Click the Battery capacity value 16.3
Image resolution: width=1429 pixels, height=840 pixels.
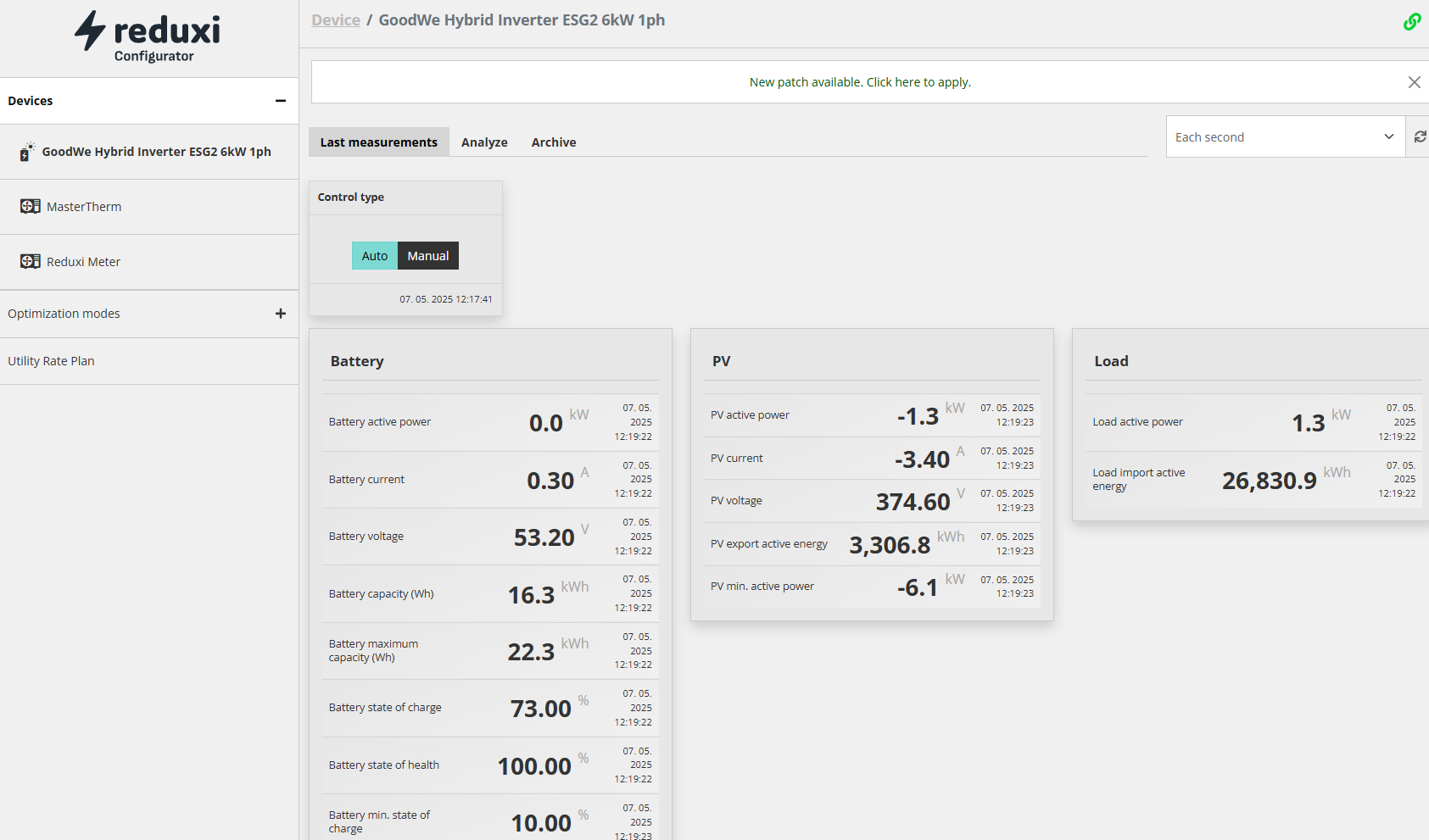click(x=531, y=595)
